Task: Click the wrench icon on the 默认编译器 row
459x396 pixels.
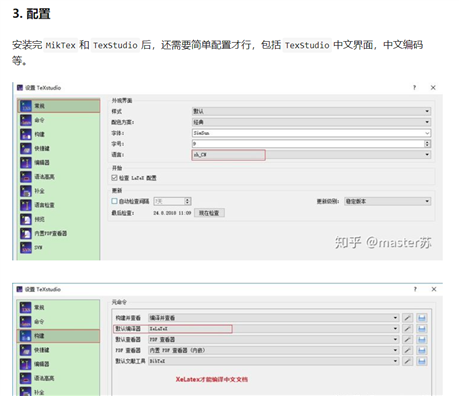Action: tap(407, 329)
